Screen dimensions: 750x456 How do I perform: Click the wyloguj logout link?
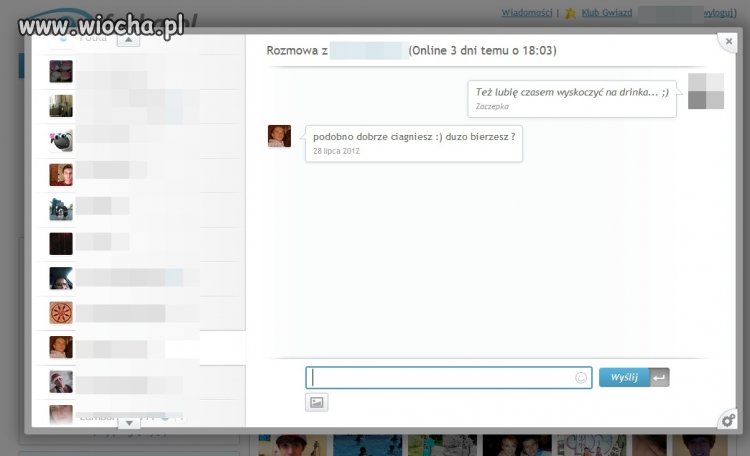pos(720,12)
